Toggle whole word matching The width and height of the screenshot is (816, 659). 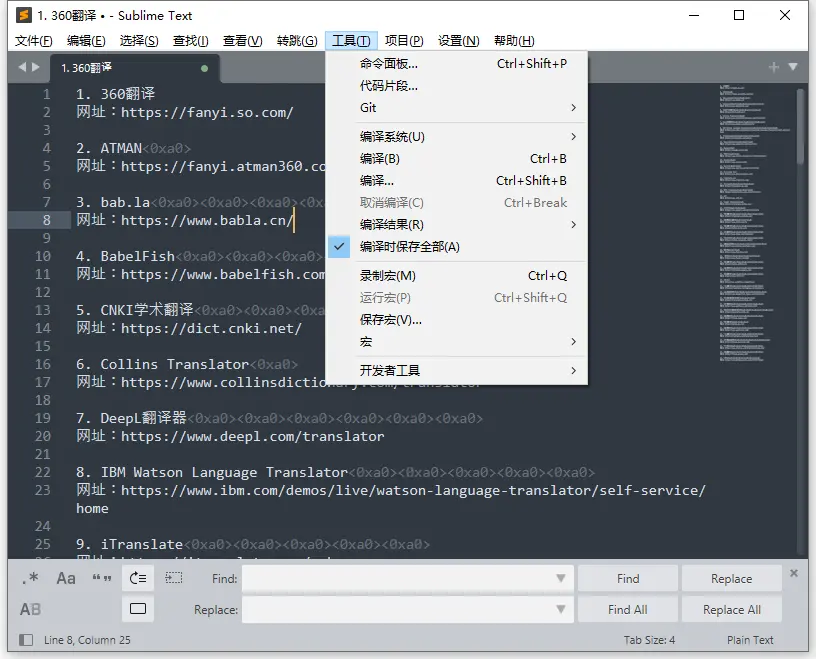point(101,578)
